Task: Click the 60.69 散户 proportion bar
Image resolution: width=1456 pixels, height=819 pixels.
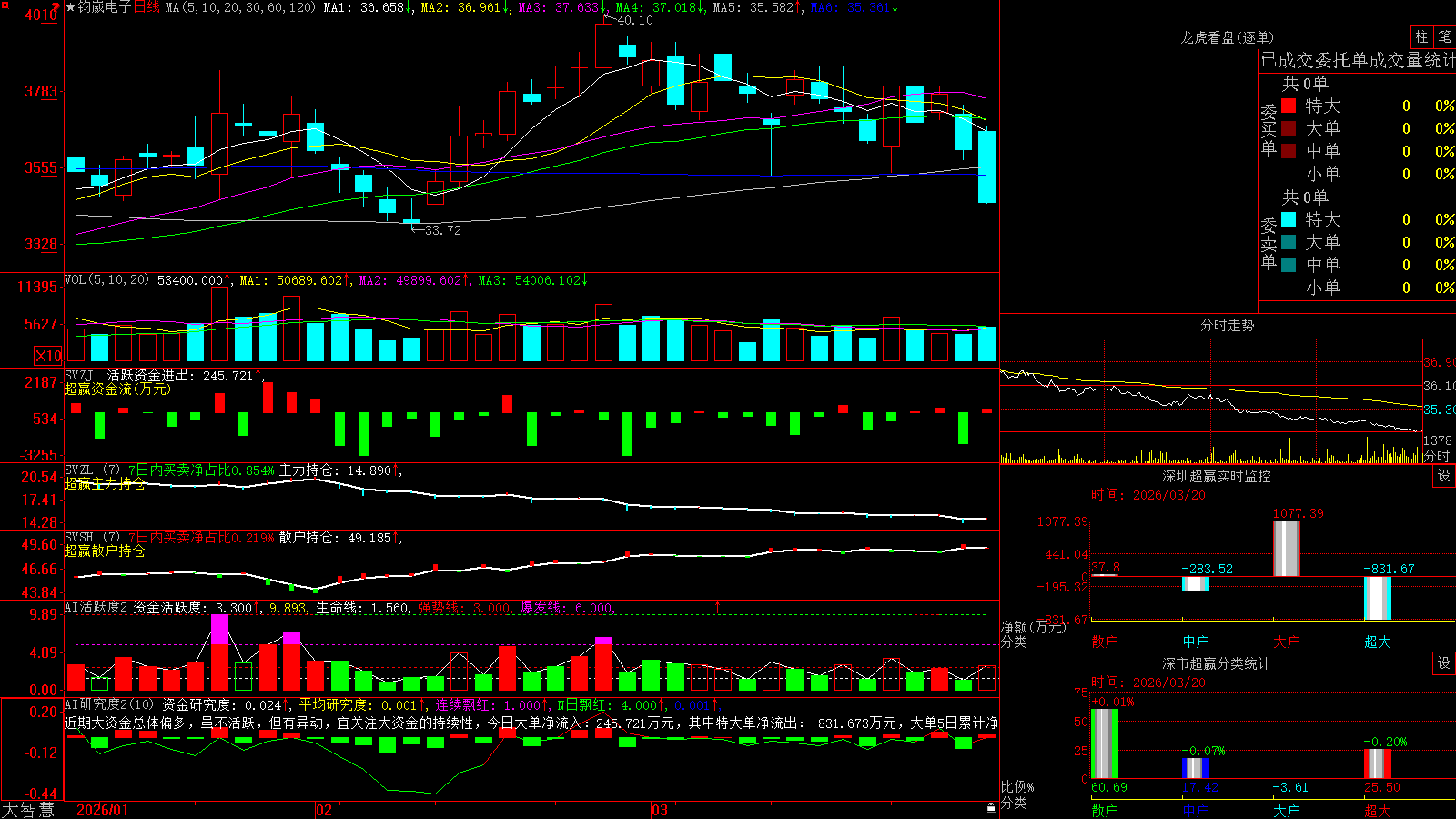Action: (1104, 743)
